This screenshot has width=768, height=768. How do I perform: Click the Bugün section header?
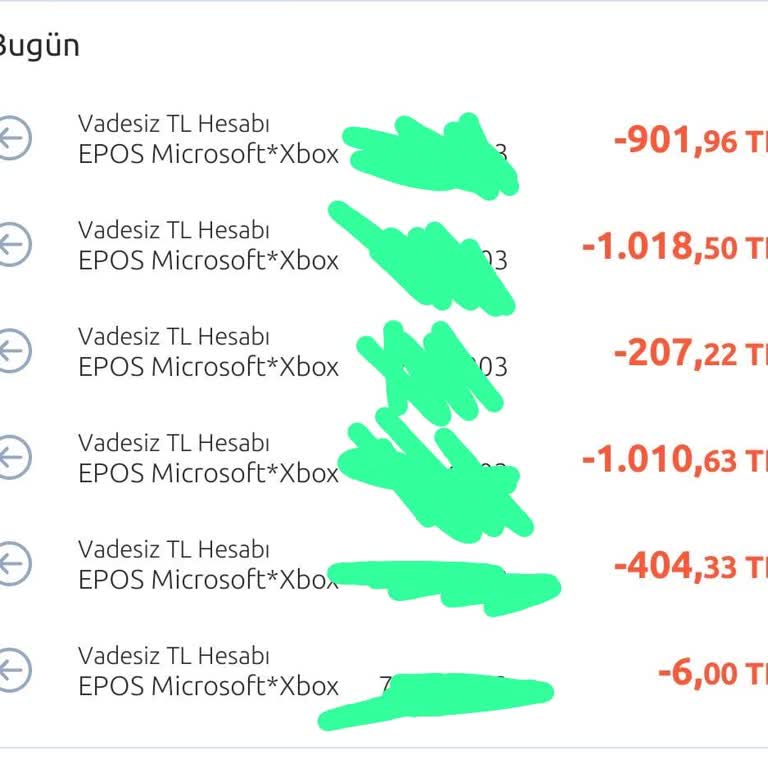click(x=38, y=46)
